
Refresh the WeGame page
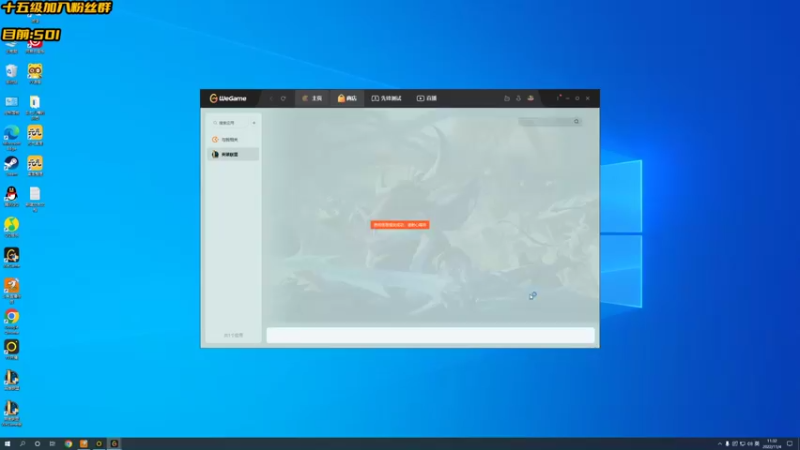click(x=283, y=98)
